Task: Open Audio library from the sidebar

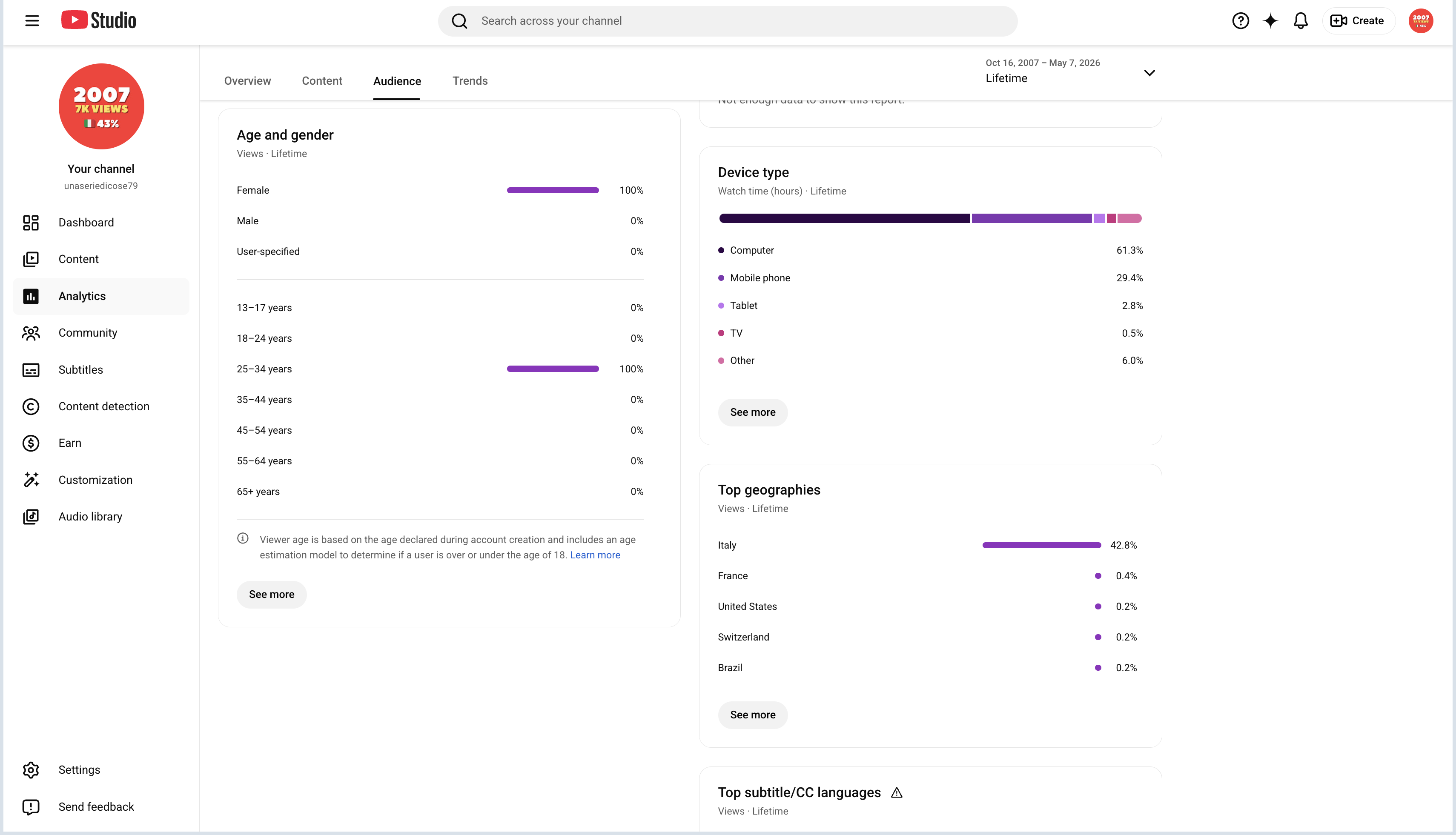Action: click(101, 517)
